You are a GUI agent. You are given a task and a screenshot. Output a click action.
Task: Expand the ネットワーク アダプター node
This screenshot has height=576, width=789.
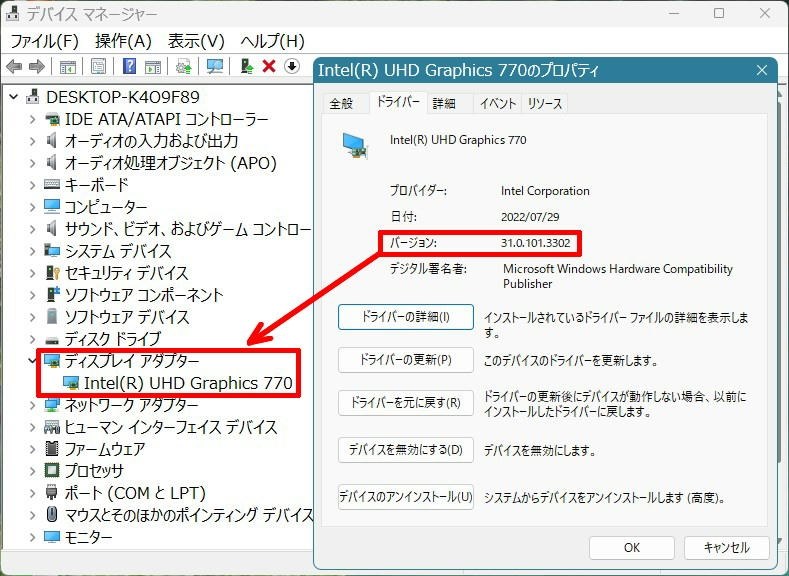tap(33, 405)
